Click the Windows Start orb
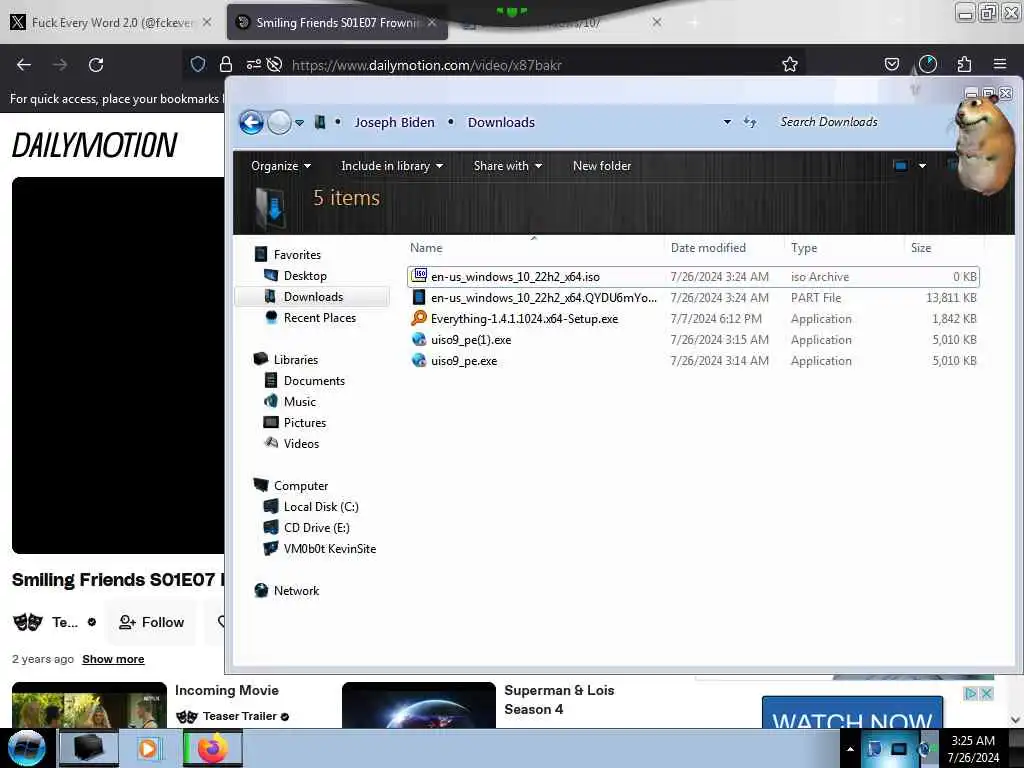 point(27,748)
